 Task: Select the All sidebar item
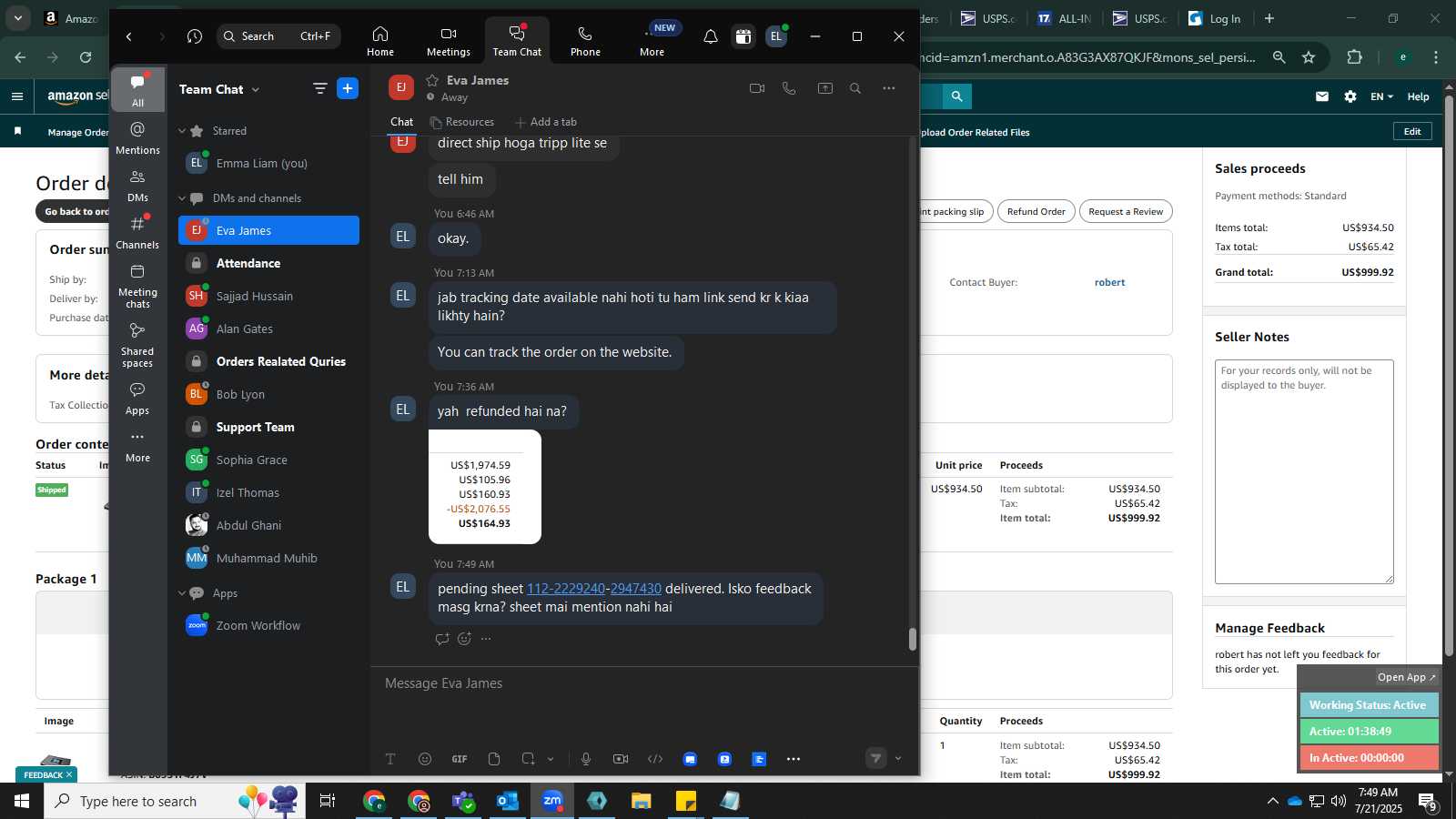coord(137,90)
